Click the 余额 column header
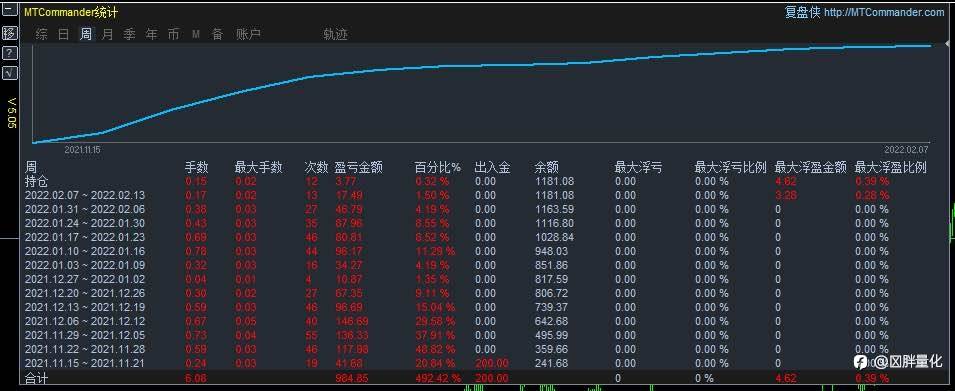 [x=547, y=167]
